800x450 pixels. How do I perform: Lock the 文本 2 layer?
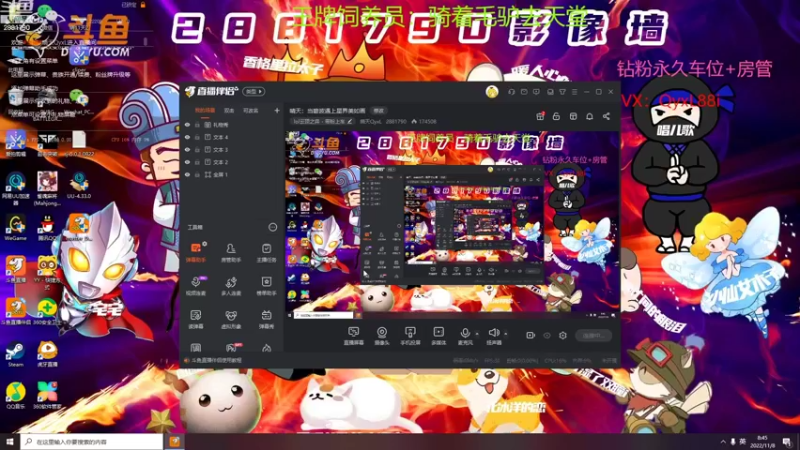coord(197,162)
